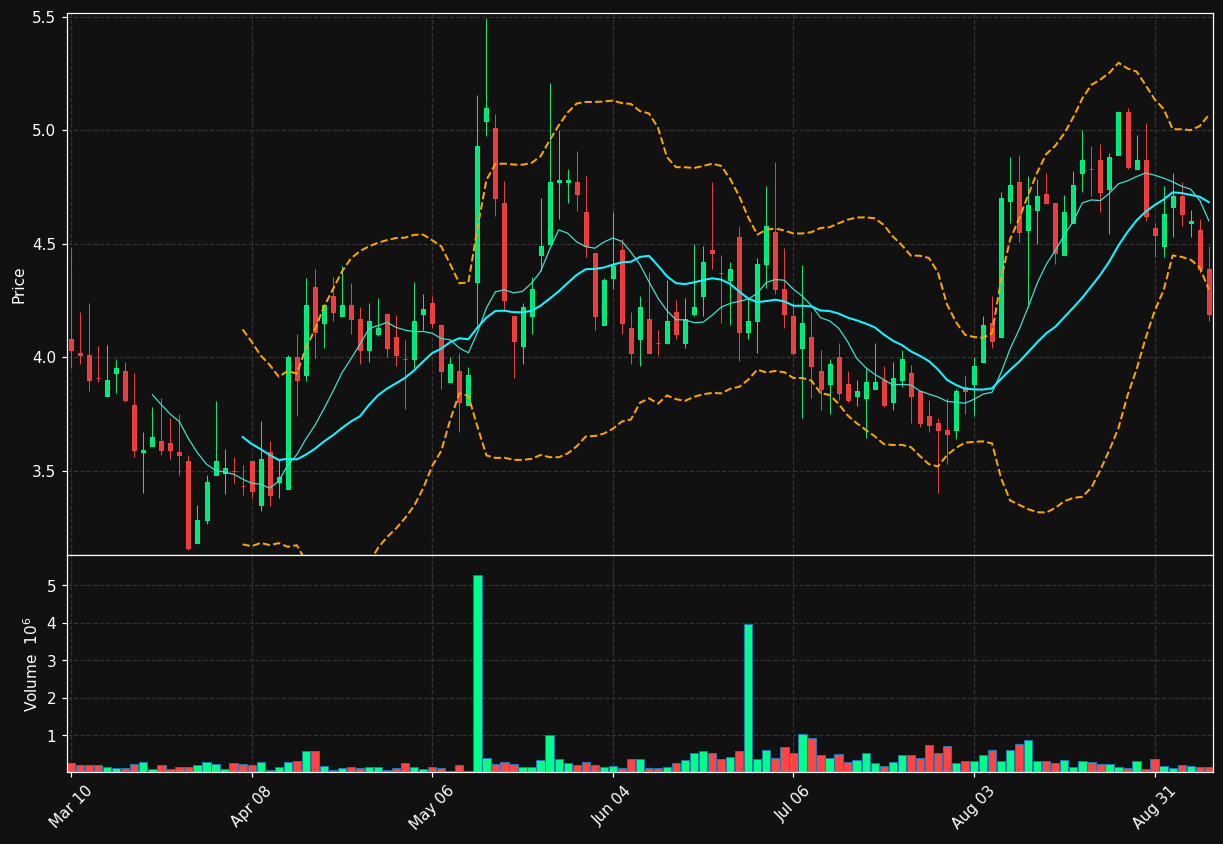Click the volume axis 5 label

click(53, 586)
